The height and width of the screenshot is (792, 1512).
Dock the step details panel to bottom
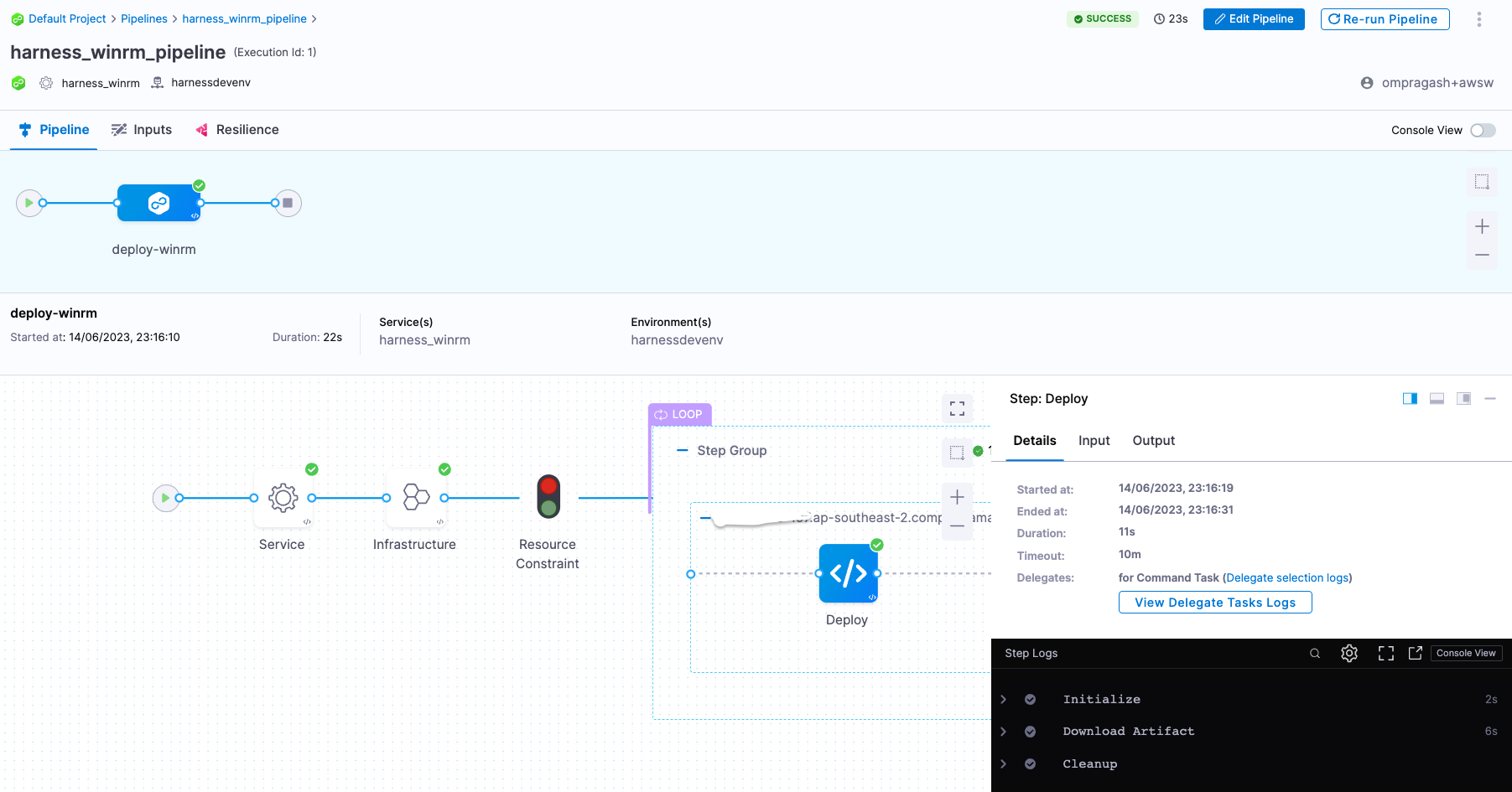click(x=1437, y=399)
